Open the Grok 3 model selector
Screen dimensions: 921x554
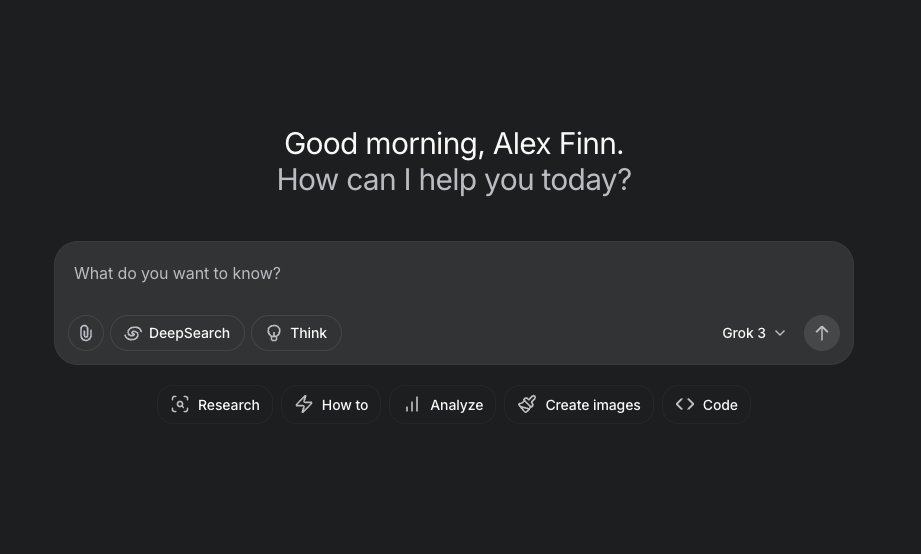point(754,333)
